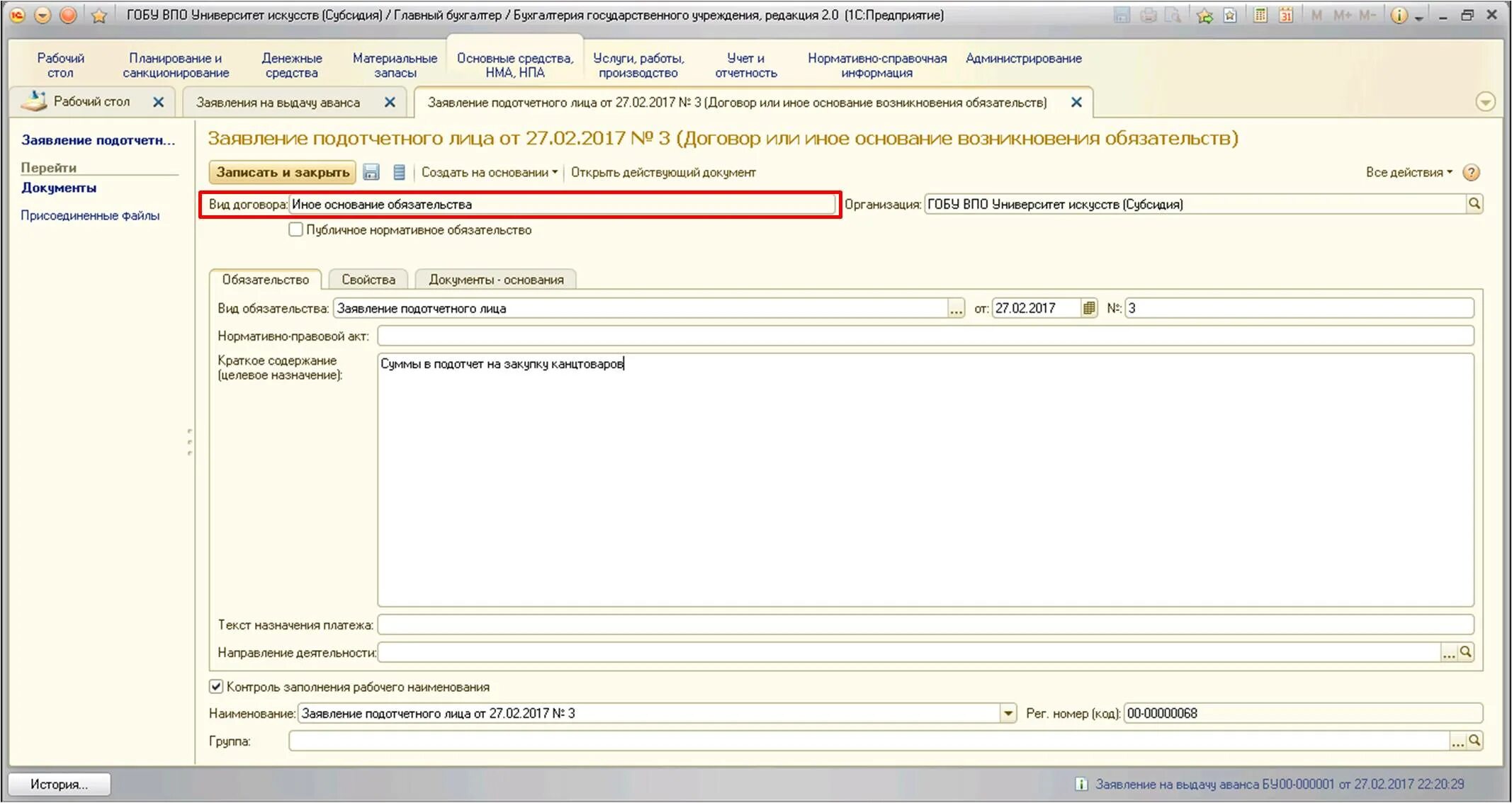Click the История... button
This screenshot has width=1512, height=803.
coord(60,784)
